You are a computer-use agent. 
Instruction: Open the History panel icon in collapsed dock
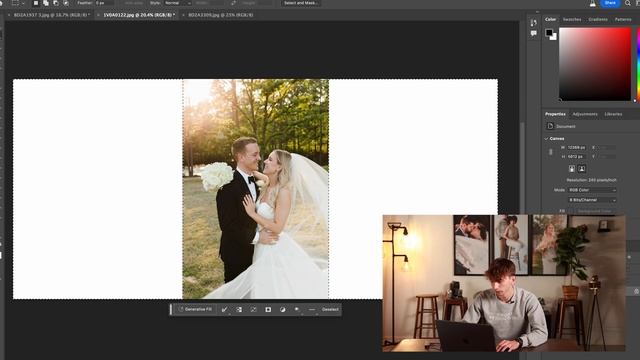[533, 23]
